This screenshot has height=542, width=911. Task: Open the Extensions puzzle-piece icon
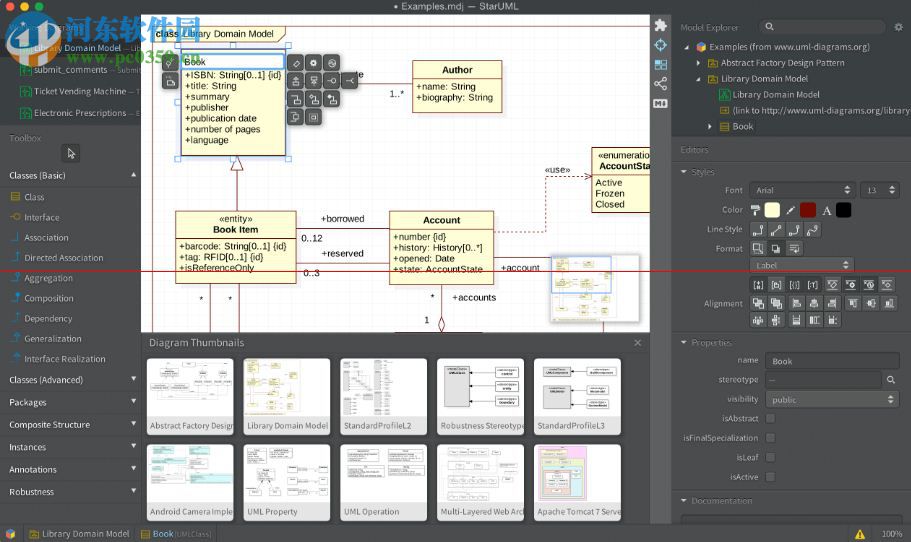pos(660,25)
